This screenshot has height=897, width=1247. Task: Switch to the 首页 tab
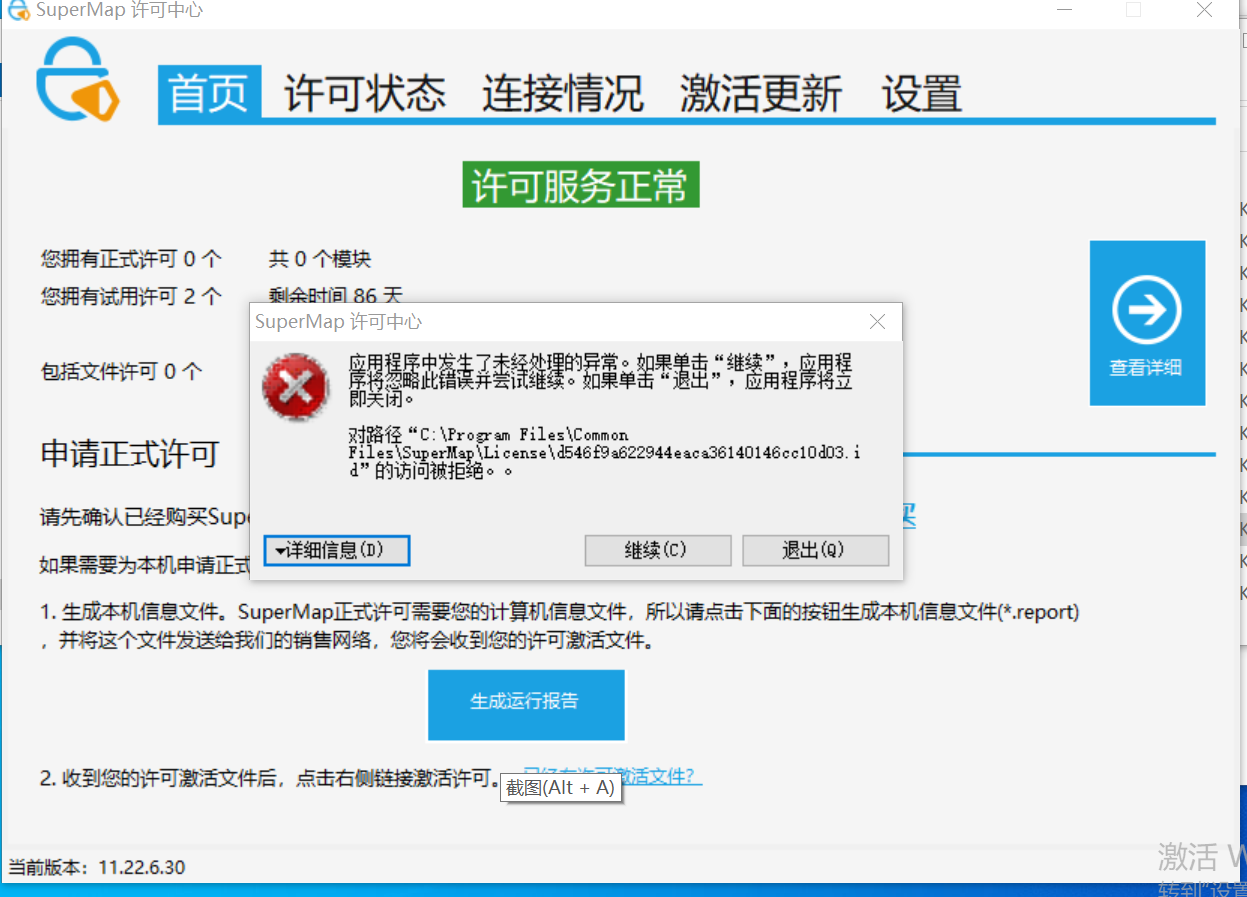point(209,93)
